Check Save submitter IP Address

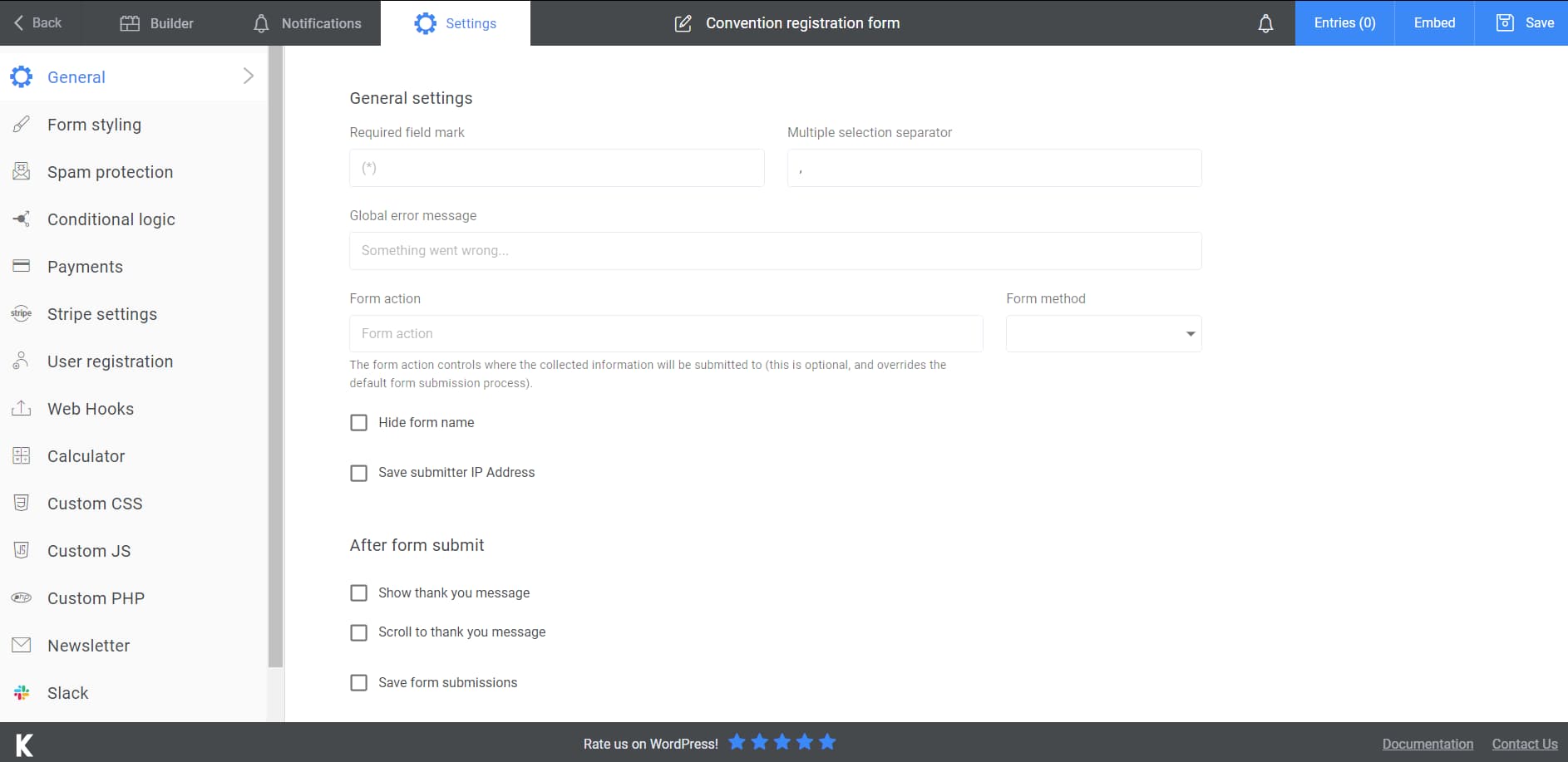point(358,473)
